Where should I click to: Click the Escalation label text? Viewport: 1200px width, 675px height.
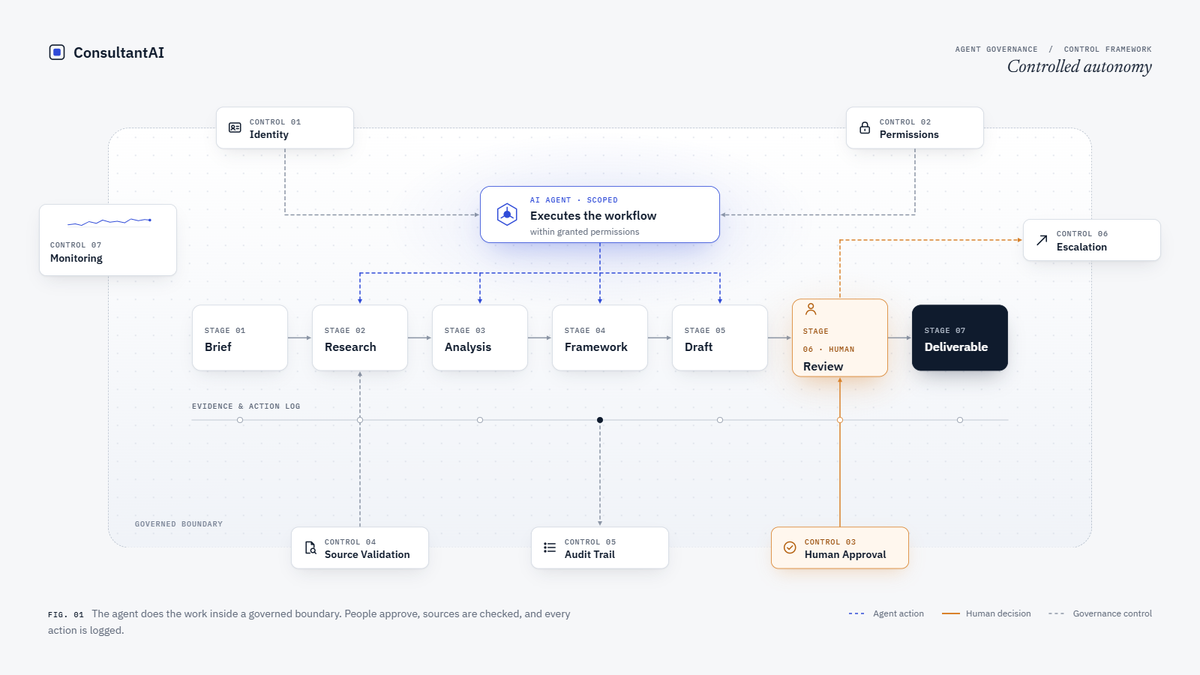click(x=1082, y=247)
